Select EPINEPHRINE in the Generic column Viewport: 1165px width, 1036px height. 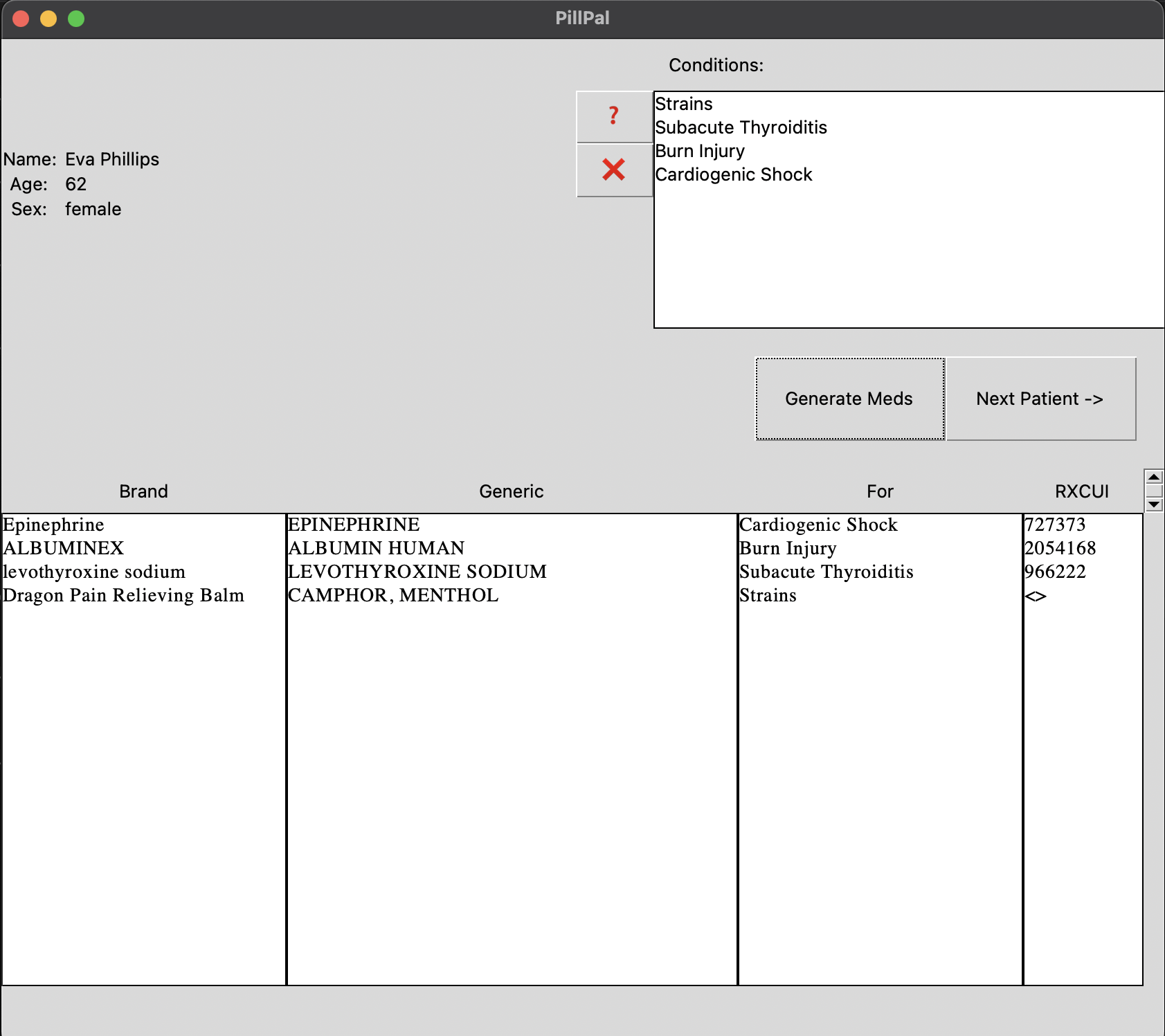(x=354, y=525)
